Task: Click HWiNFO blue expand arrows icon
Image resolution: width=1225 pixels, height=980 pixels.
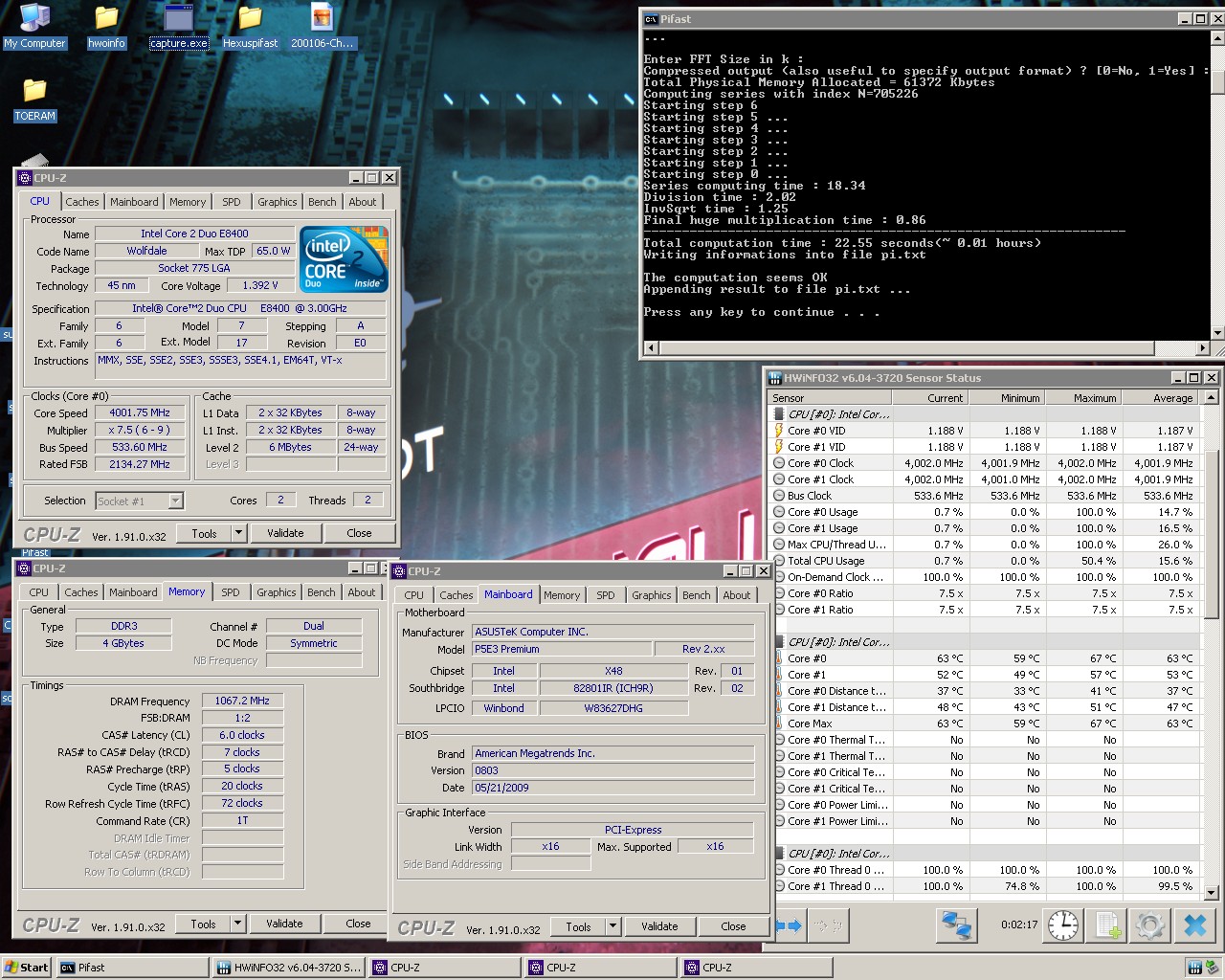Action: coord(789,925)
